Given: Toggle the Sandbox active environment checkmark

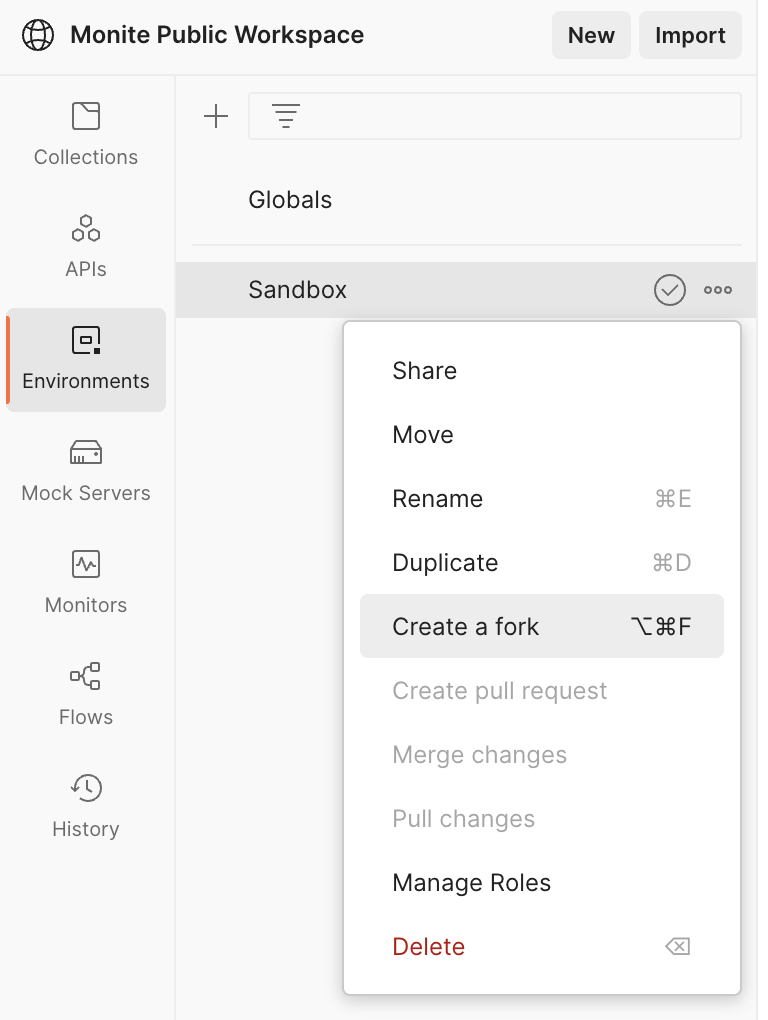Looking at the screenshot, I should tap(669, 290).
